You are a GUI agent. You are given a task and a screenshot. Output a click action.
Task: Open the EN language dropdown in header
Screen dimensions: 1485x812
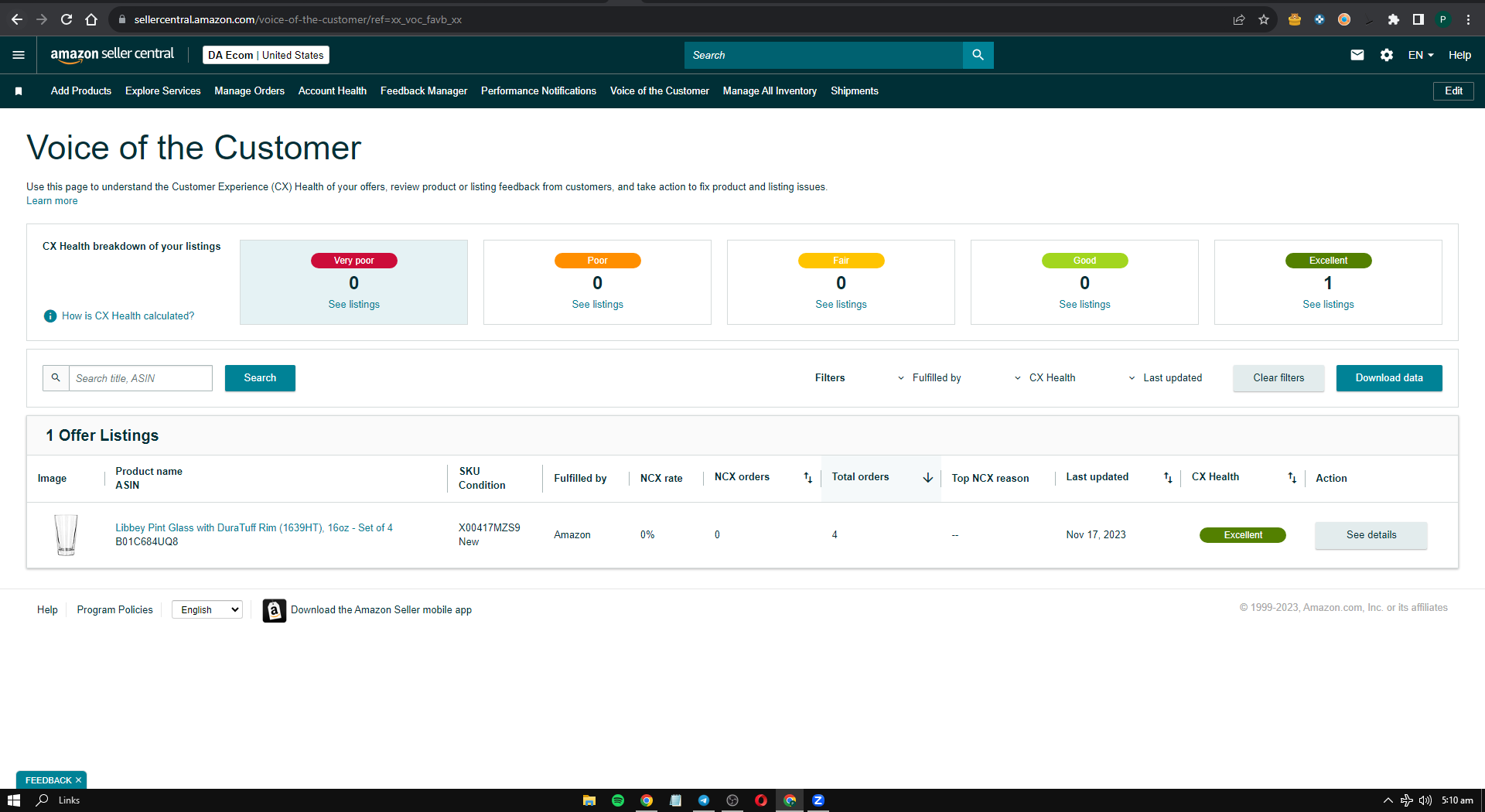click(x=1421, y=55)
